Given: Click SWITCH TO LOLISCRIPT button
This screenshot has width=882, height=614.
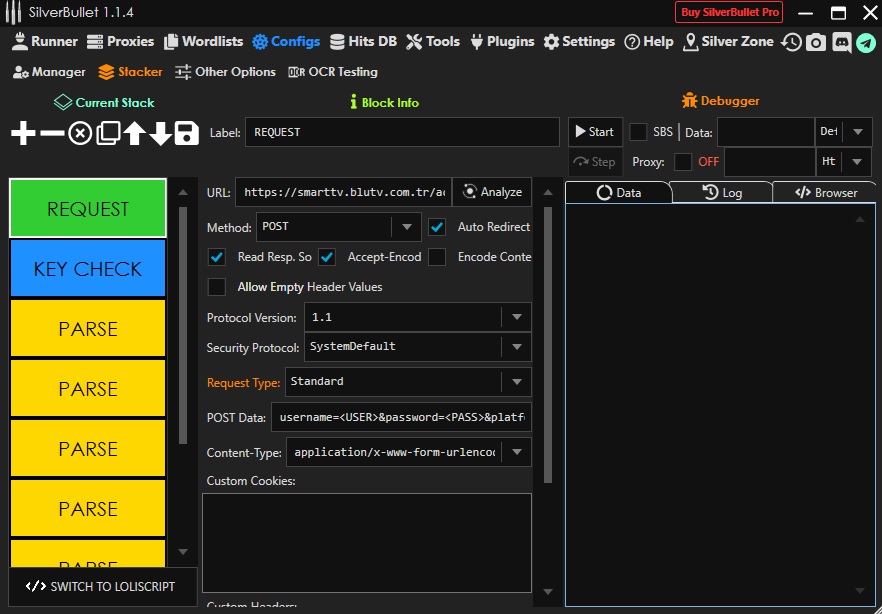Looking at the screenshot, I should [x=101, y=587].
